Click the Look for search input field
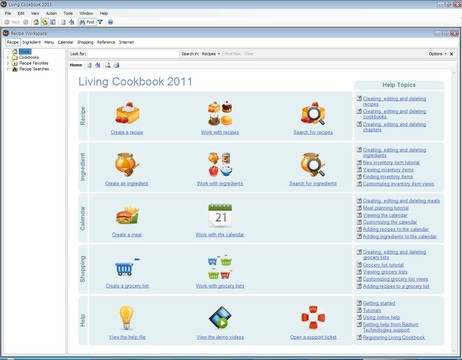The width and height of the screenshot is (462, 360). tap(133, 54)
